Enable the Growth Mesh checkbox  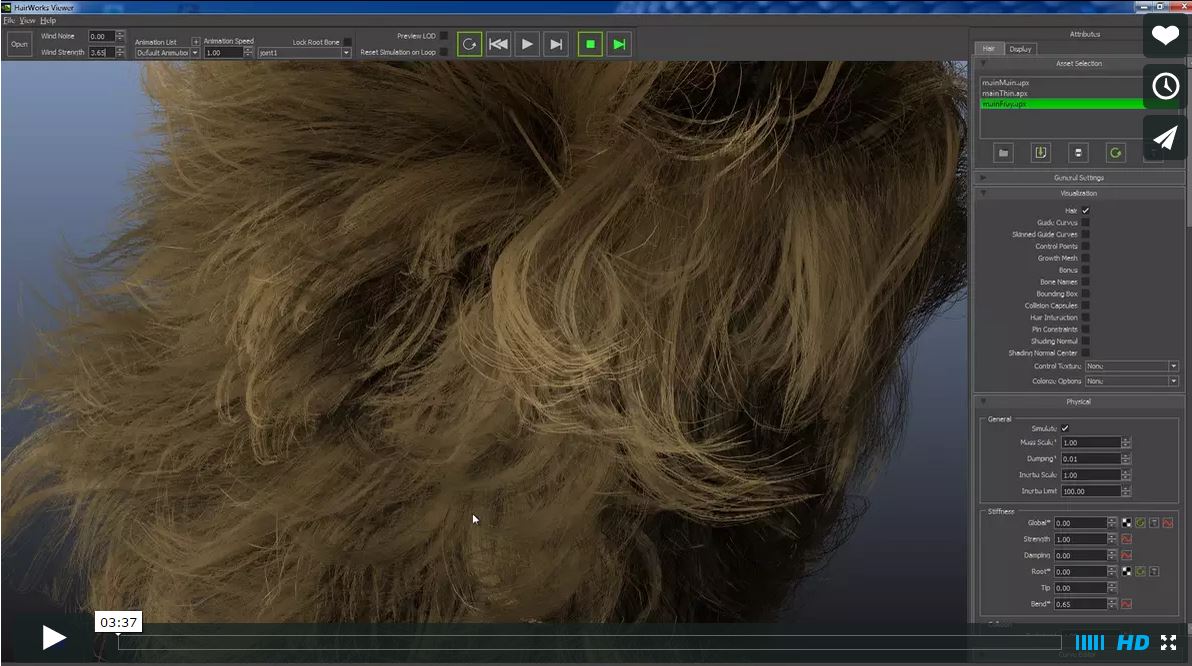coord(1086,258)
